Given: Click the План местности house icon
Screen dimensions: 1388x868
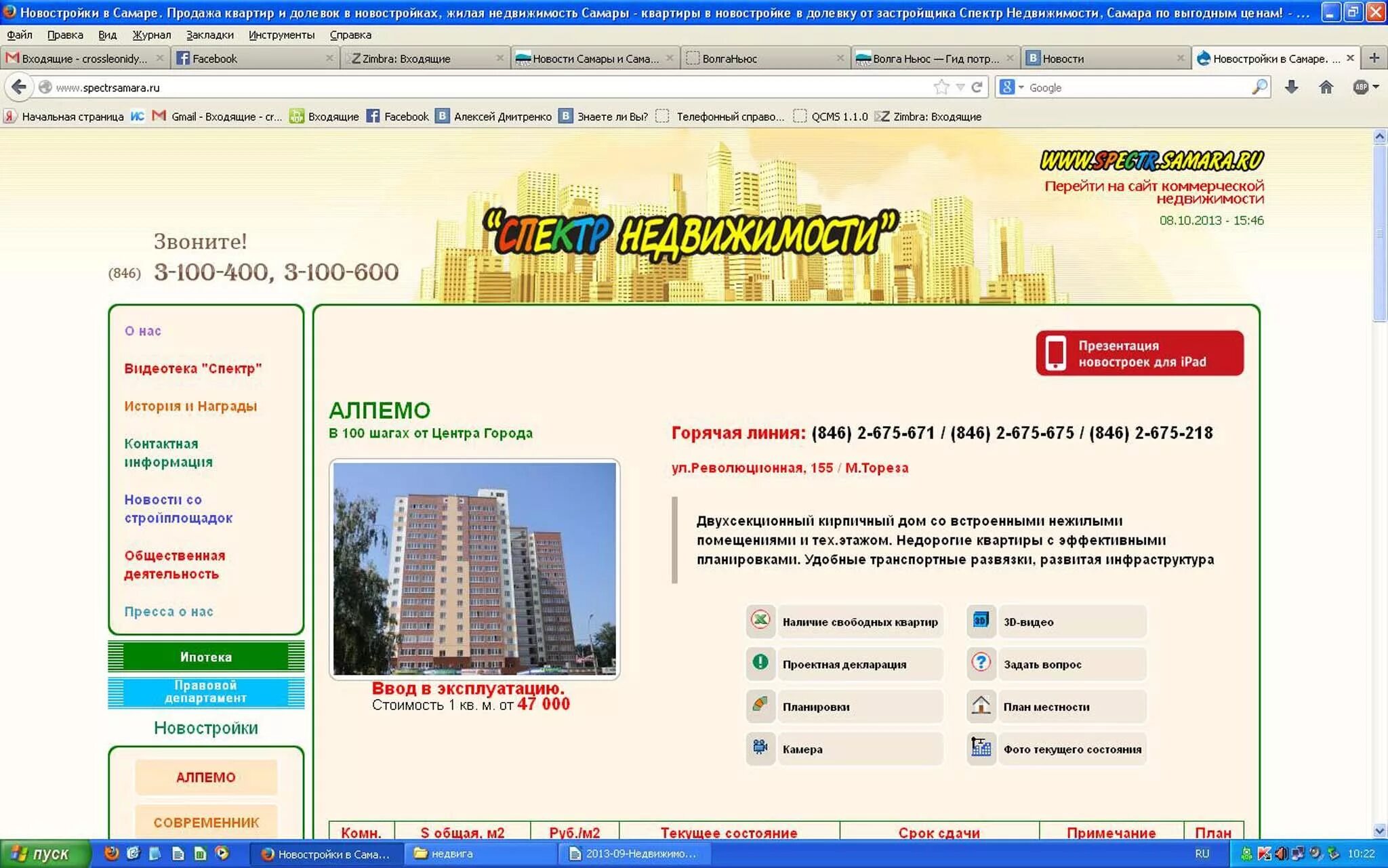Looking at the screenshot, I should (x=981, y=706).
